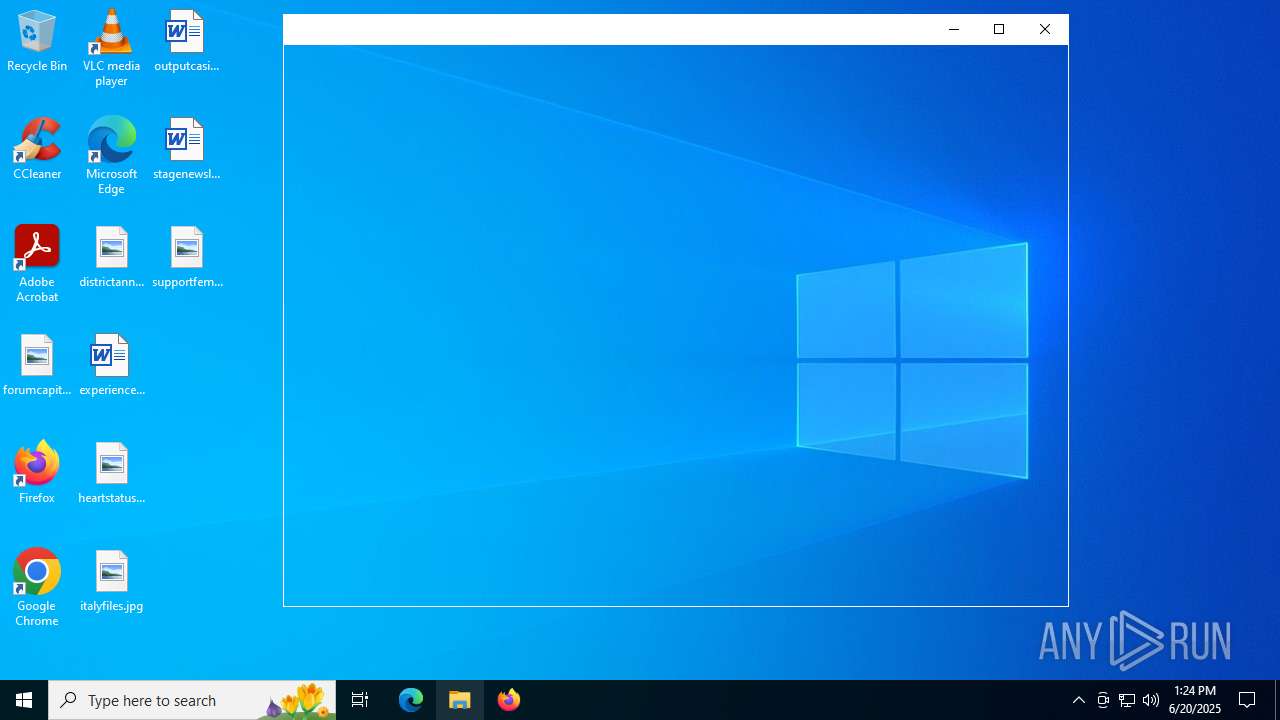Open Task View on the taskbar
Viewport: 1280px width, 720px height.
tap(360, 700)
